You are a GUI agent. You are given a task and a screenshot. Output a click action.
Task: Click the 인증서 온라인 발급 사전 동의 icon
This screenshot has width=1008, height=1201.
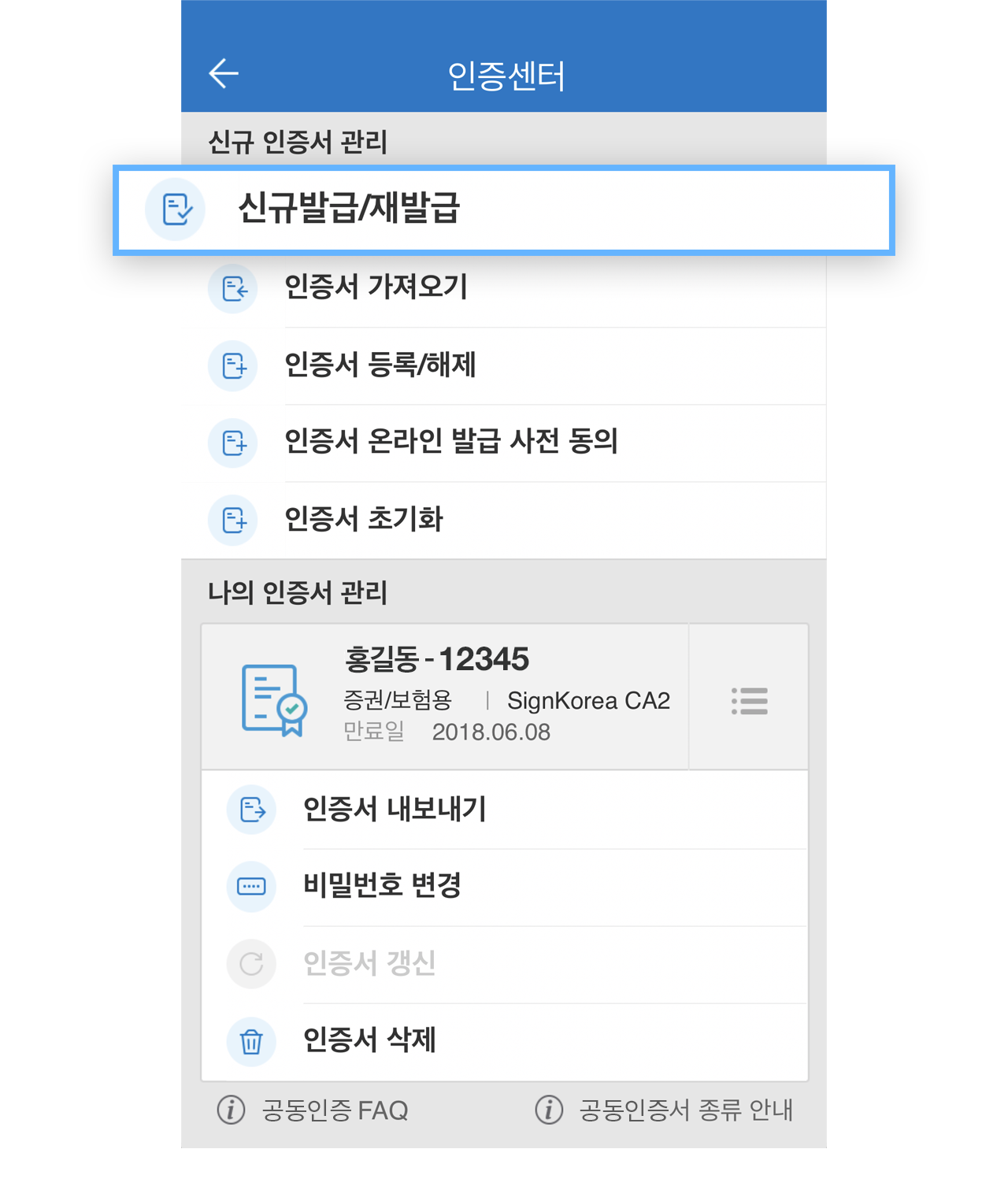point(233,443)
